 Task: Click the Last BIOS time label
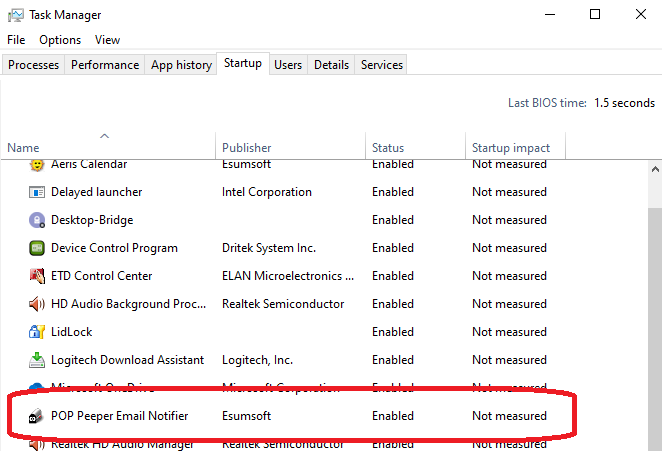click(x=547, y=103)
